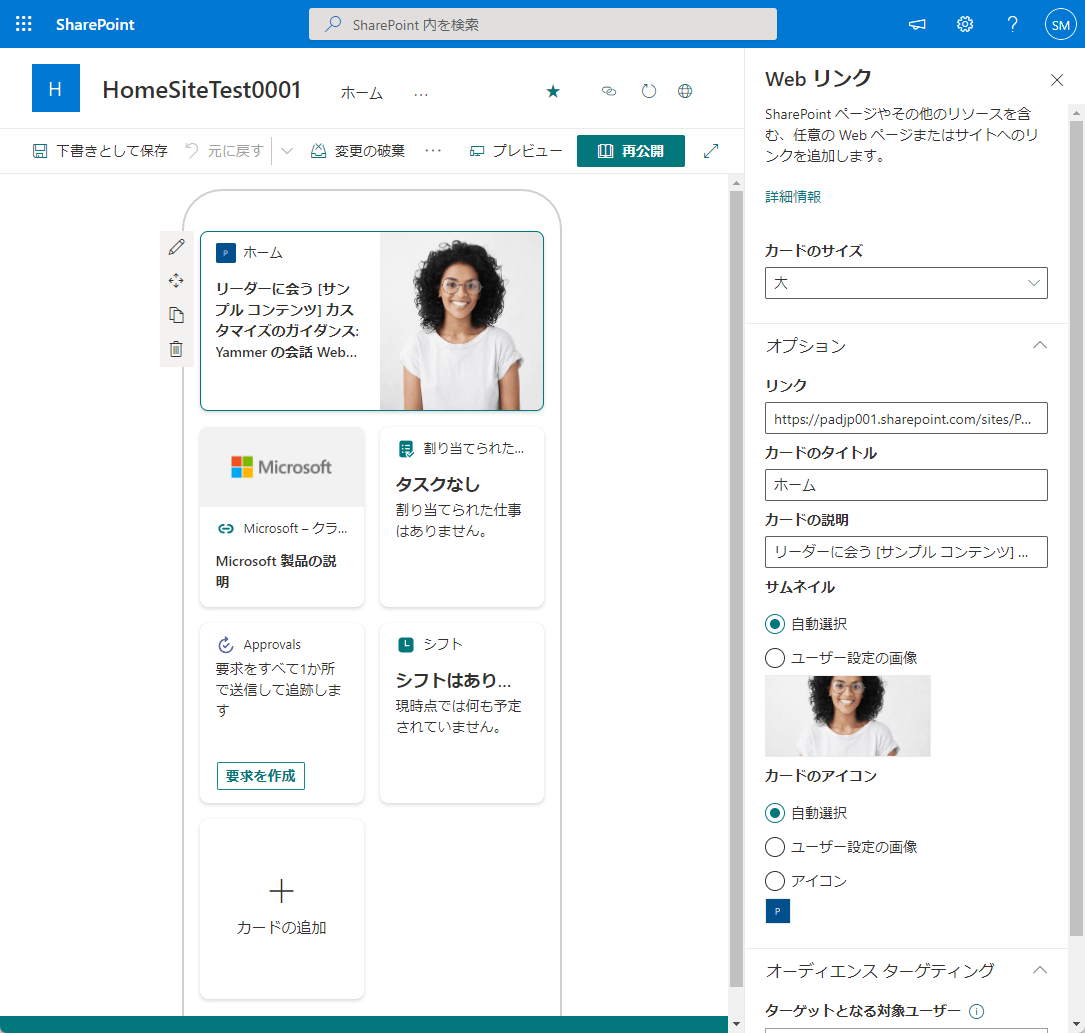Viewport: 1085px width, 1033px height.
Task: Click the Shifts card clock icon
Action: pos(406,645)
